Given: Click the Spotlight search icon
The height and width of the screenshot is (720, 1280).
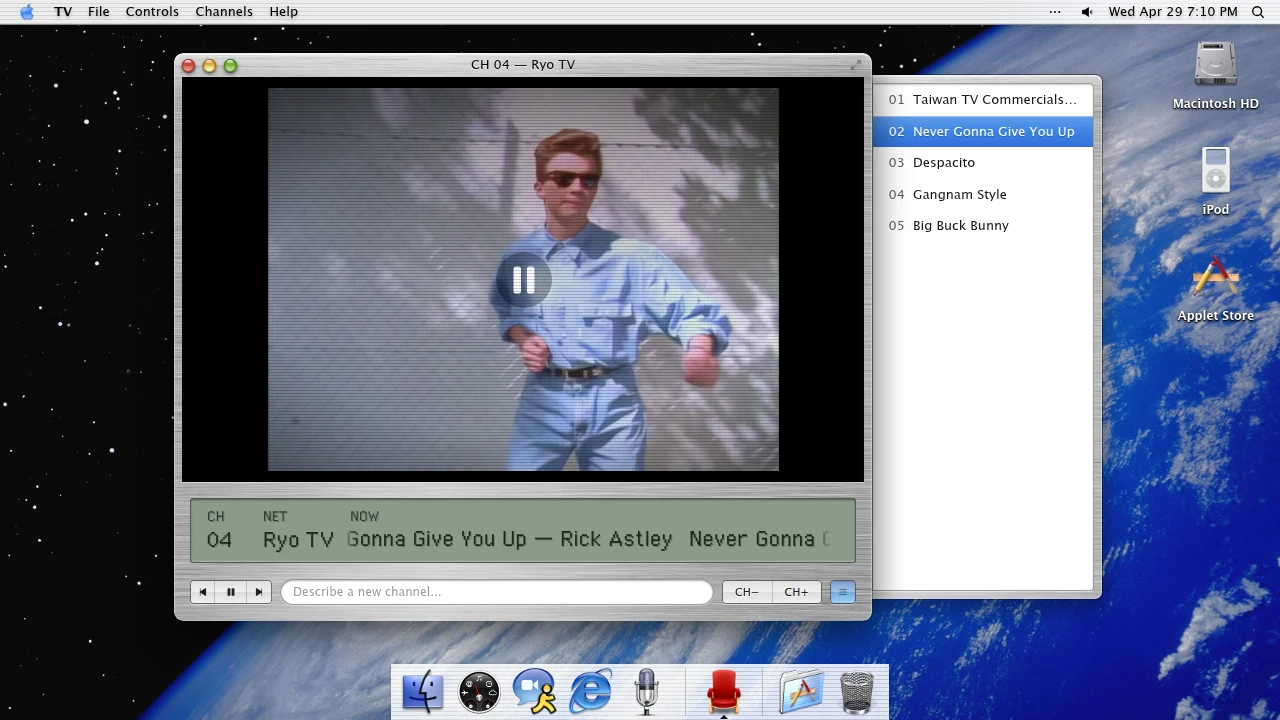Looking at the screenshot, I should click(1258, 12).
